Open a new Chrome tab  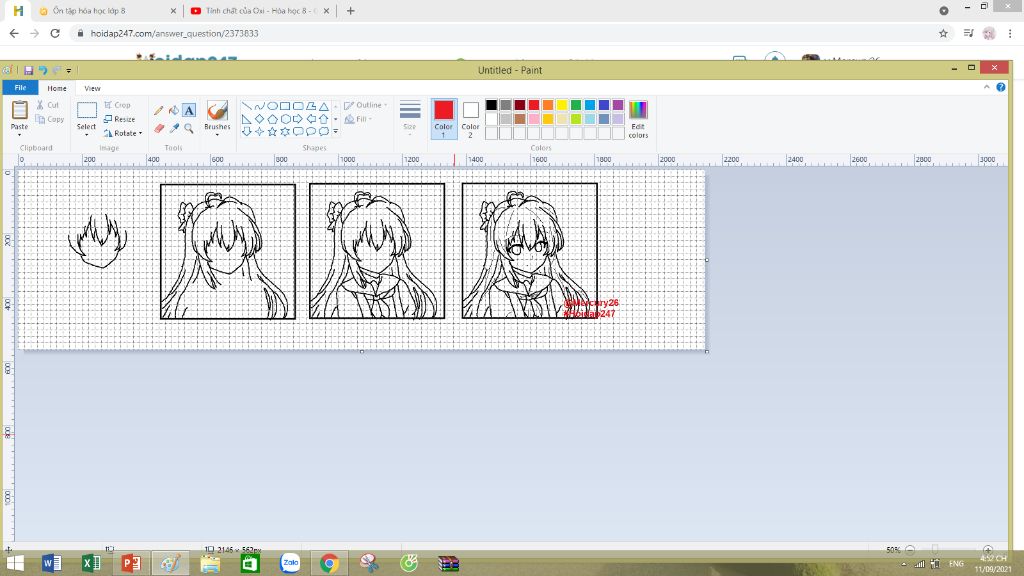(x=351, y=11)
